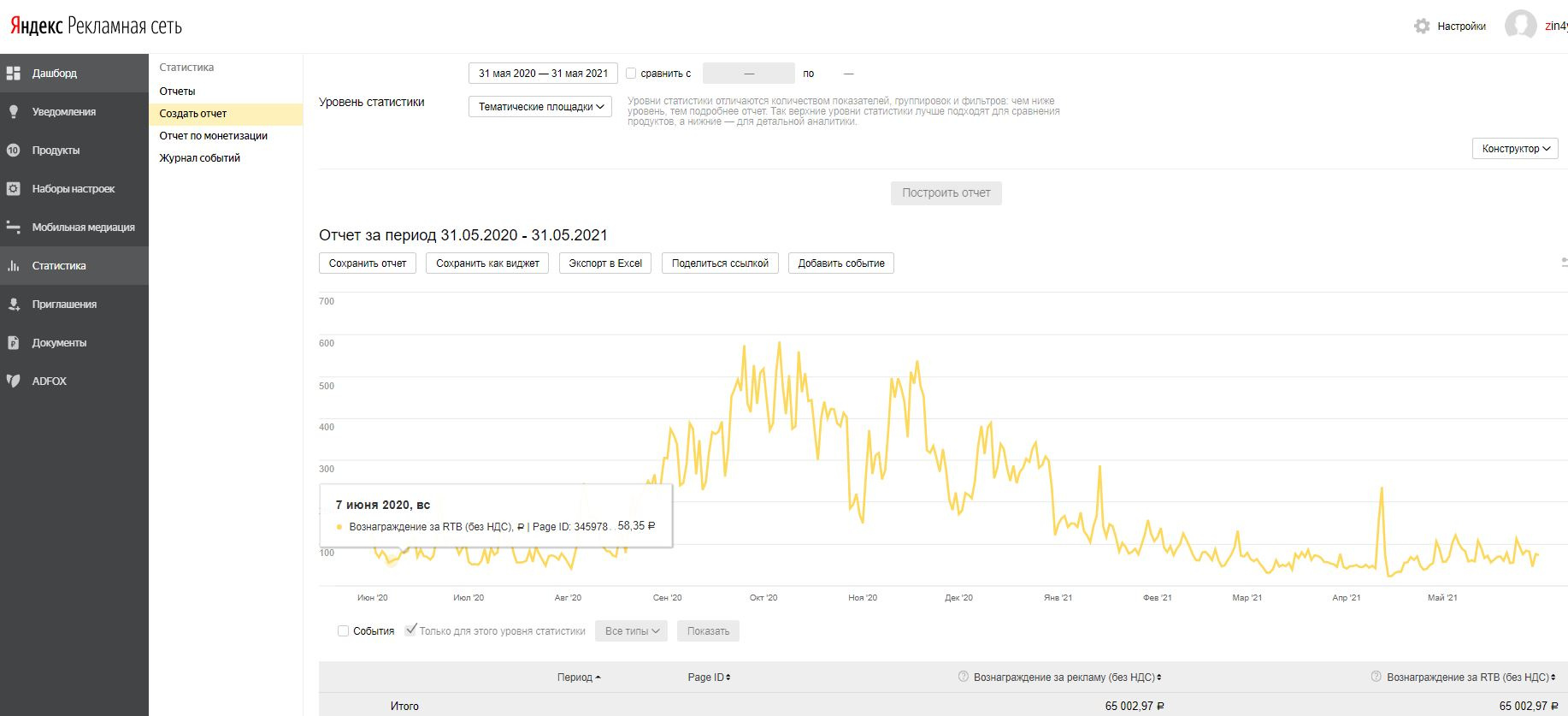
Task: Click the Яндекс Рекламная сеть logo
Action: (96, 27)
